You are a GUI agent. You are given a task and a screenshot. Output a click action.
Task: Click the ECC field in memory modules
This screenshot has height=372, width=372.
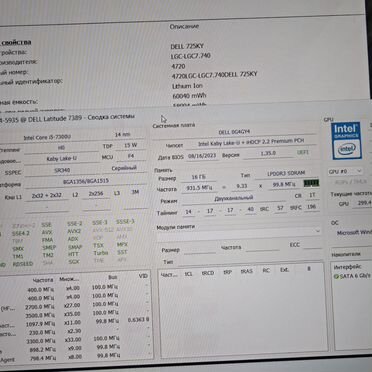click(x=312, y=245)
